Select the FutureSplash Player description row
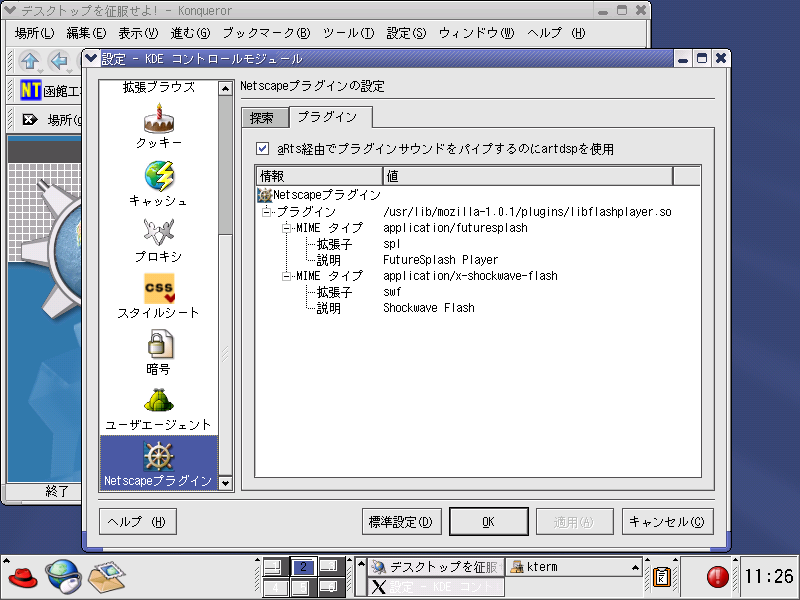 point(441,260)
